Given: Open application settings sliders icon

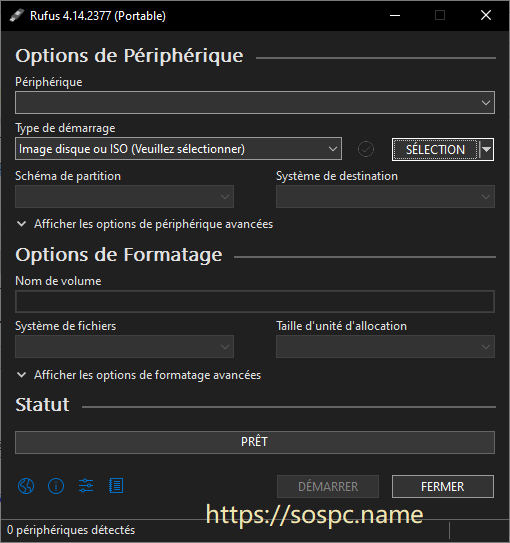Looking at the screenshot, I should point(86,486).
